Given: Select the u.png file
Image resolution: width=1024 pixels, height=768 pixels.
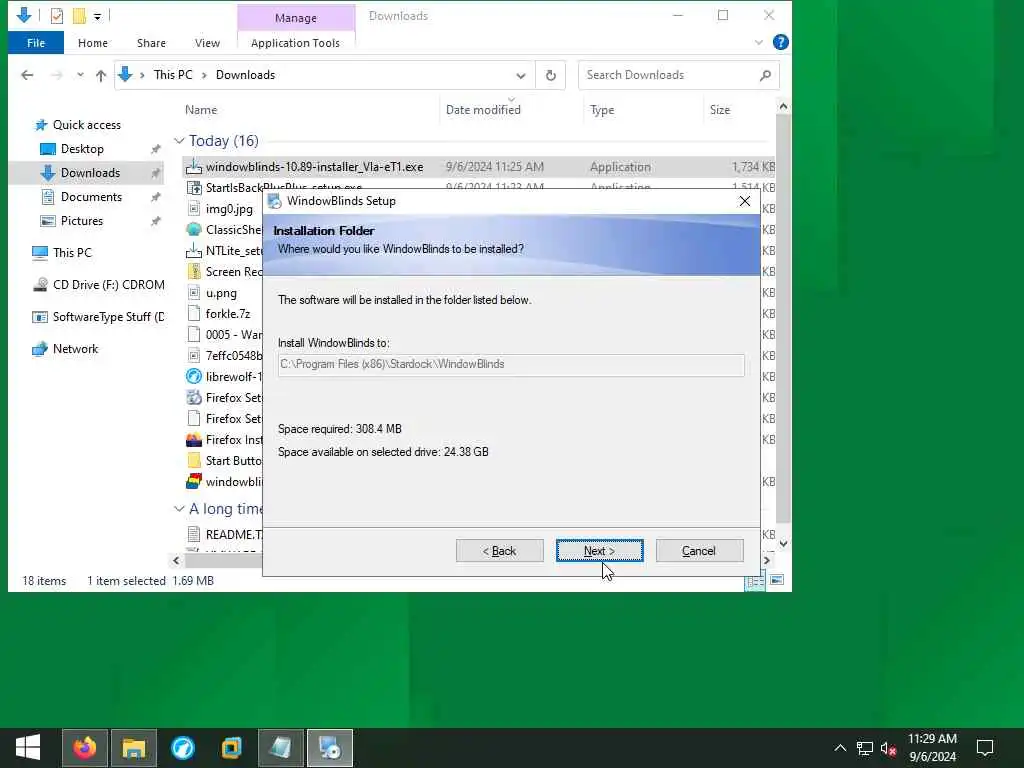Looking at the screenshot, I should 221,293.
